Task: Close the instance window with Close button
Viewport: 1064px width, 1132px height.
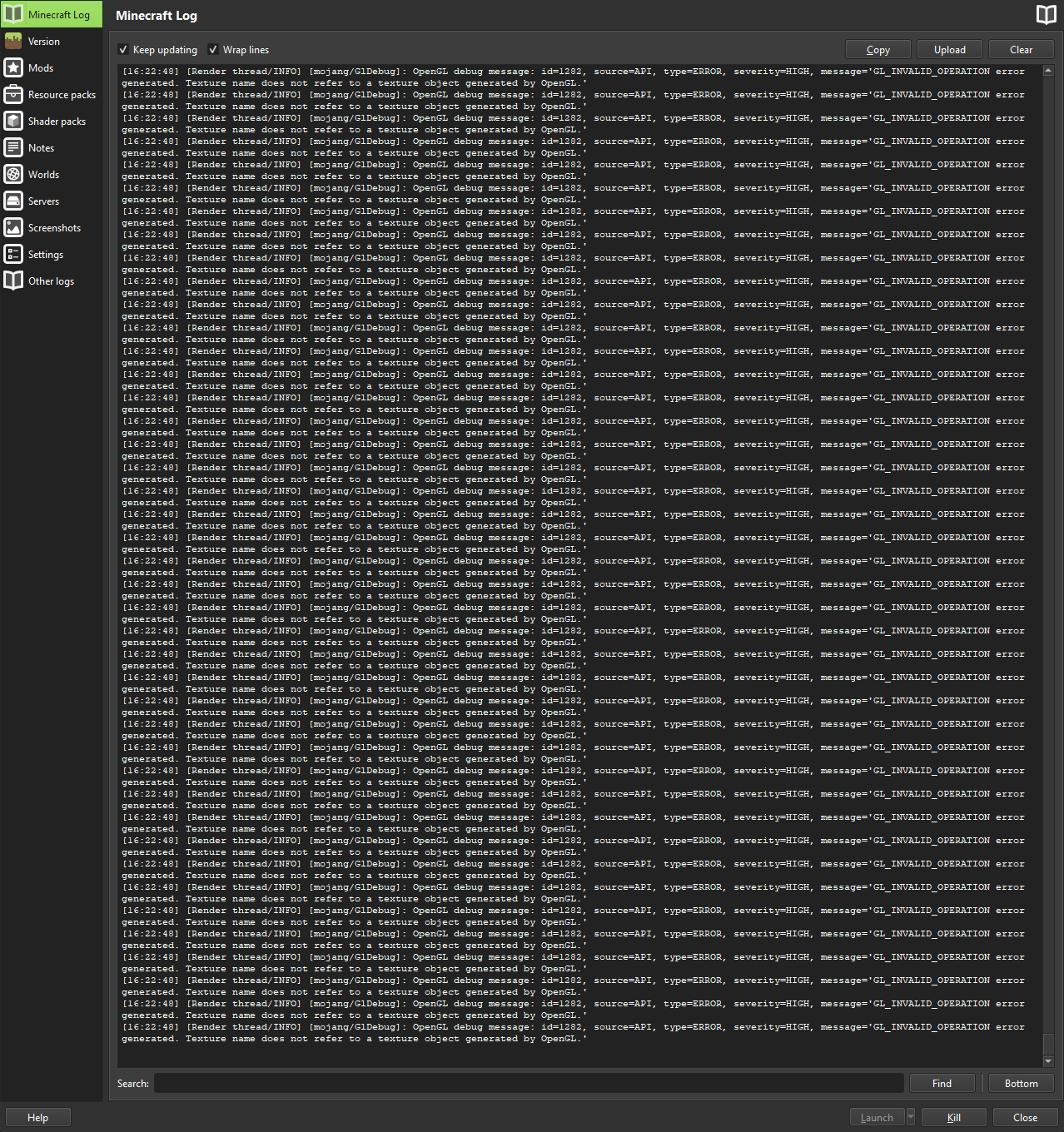Action: pos(1025,1117)
